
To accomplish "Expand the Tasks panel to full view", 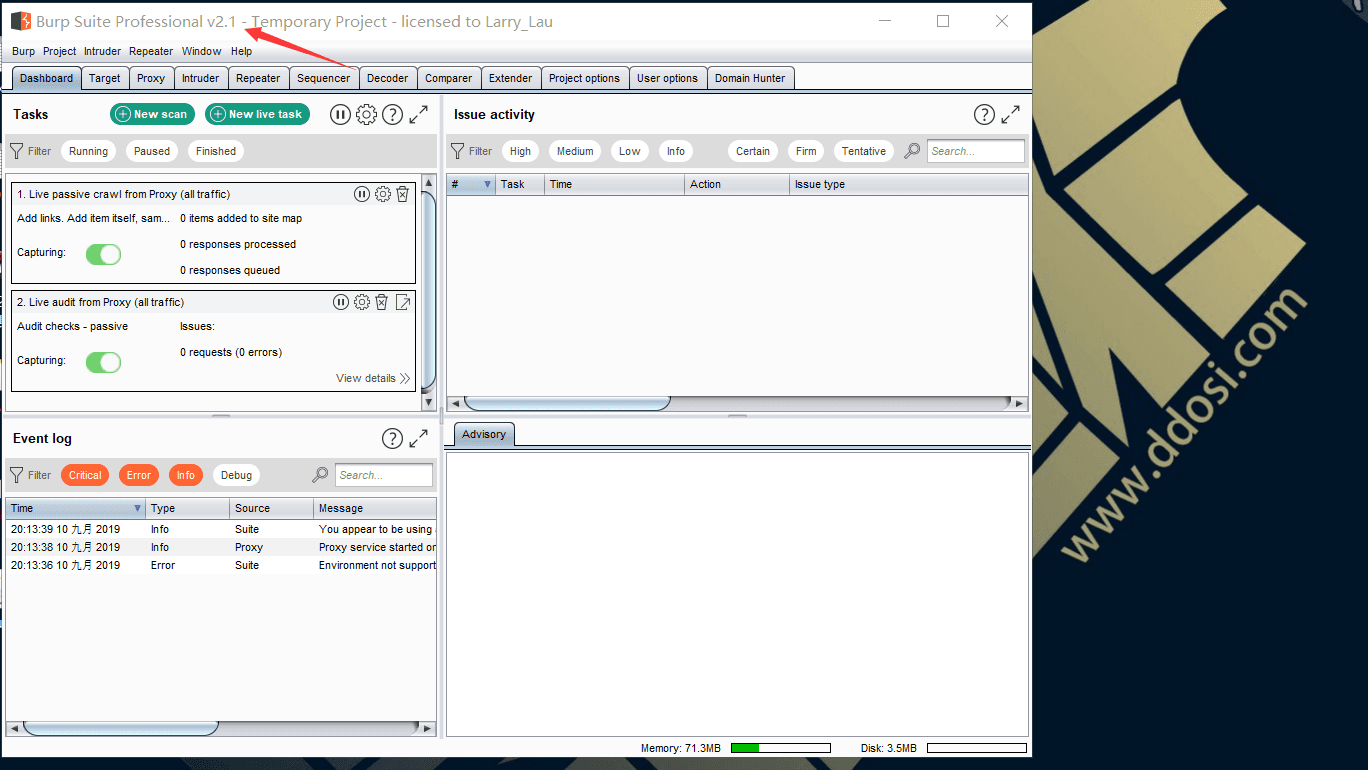I will pos(419,115).
